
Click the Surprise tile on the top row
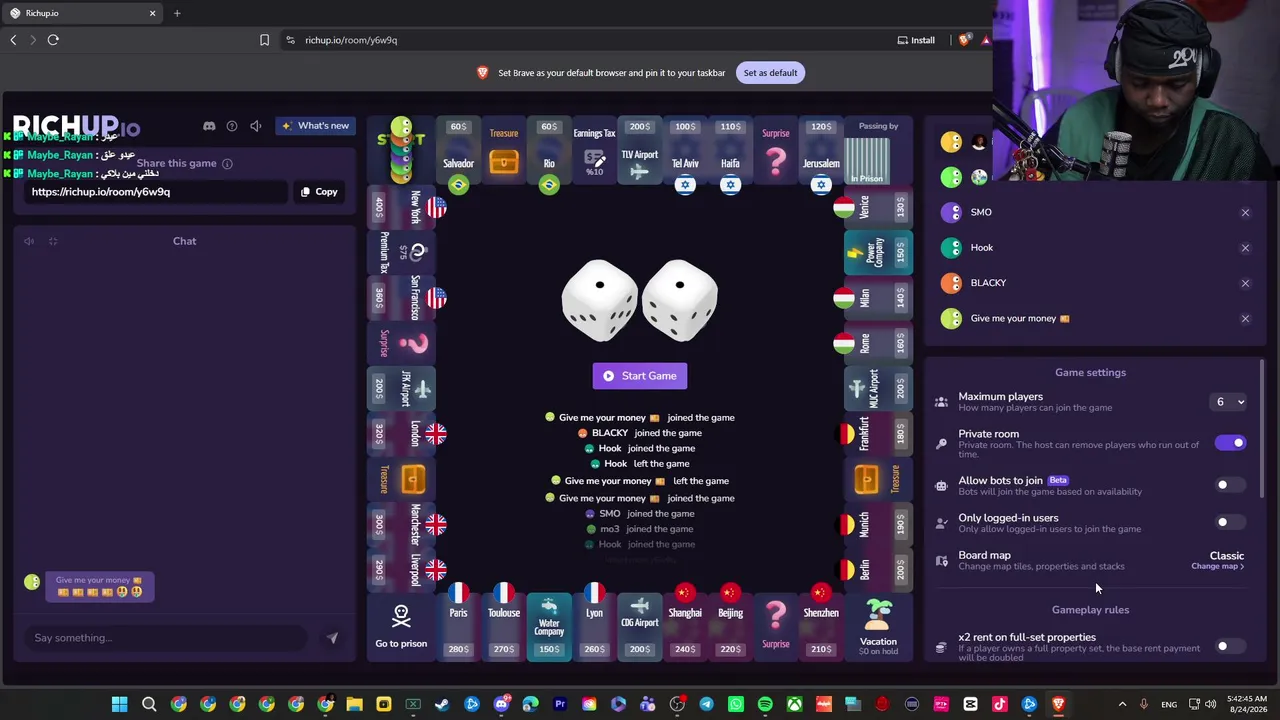tap(776, 153)
